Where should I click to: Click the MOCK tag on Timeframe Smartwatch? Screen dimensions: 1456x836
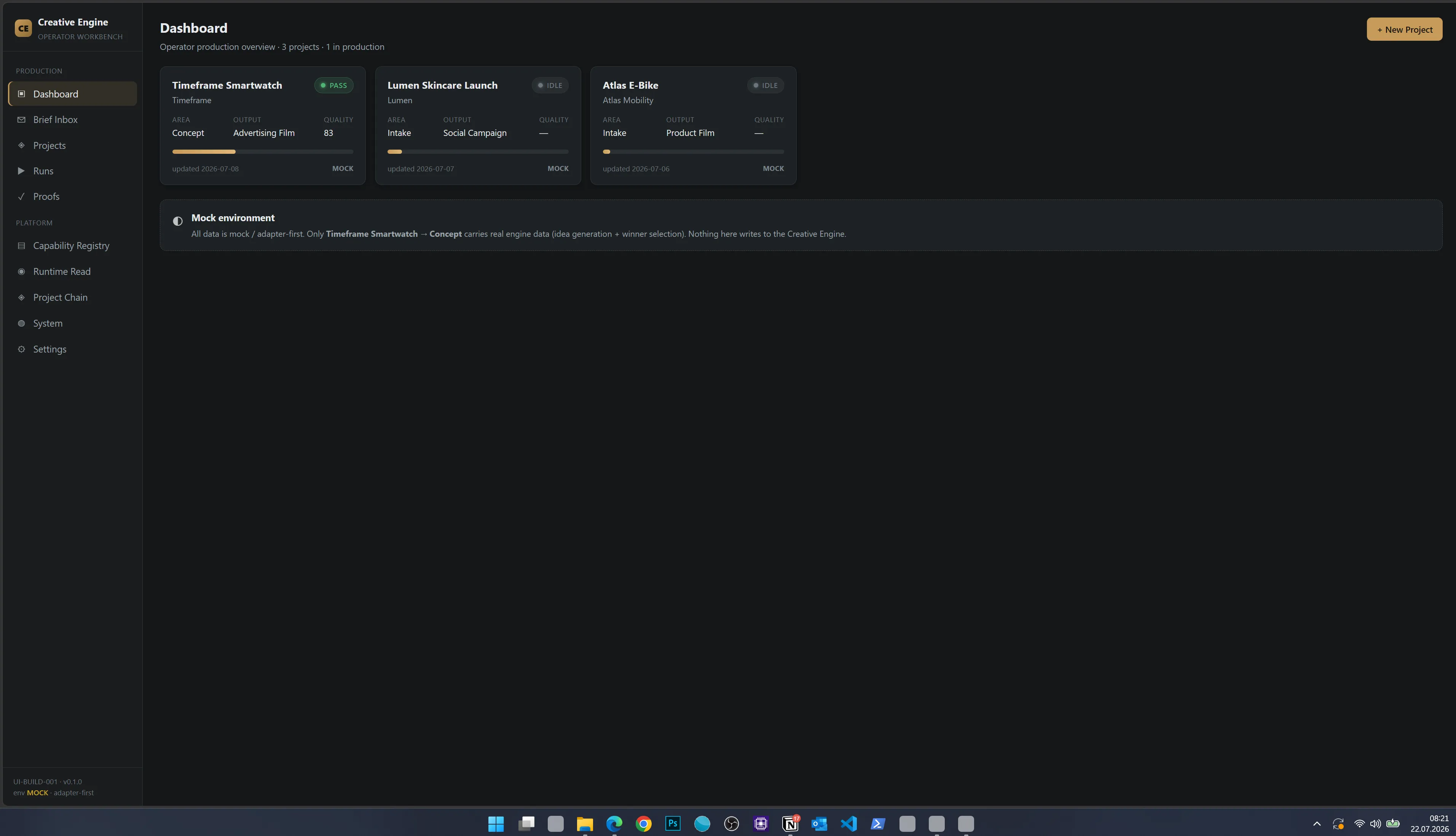343,168
